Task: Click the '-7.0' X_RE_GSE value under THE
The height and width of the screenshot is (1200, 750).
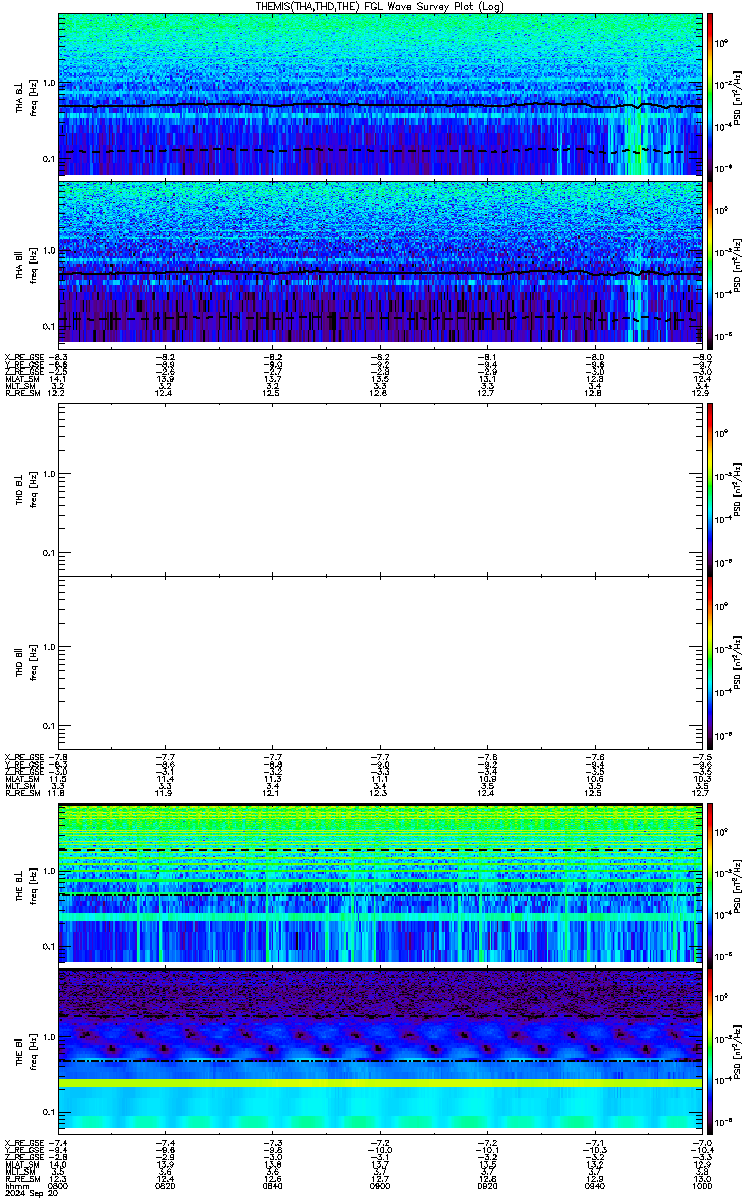Action: pyautogui.click(x=701, y=1142)
